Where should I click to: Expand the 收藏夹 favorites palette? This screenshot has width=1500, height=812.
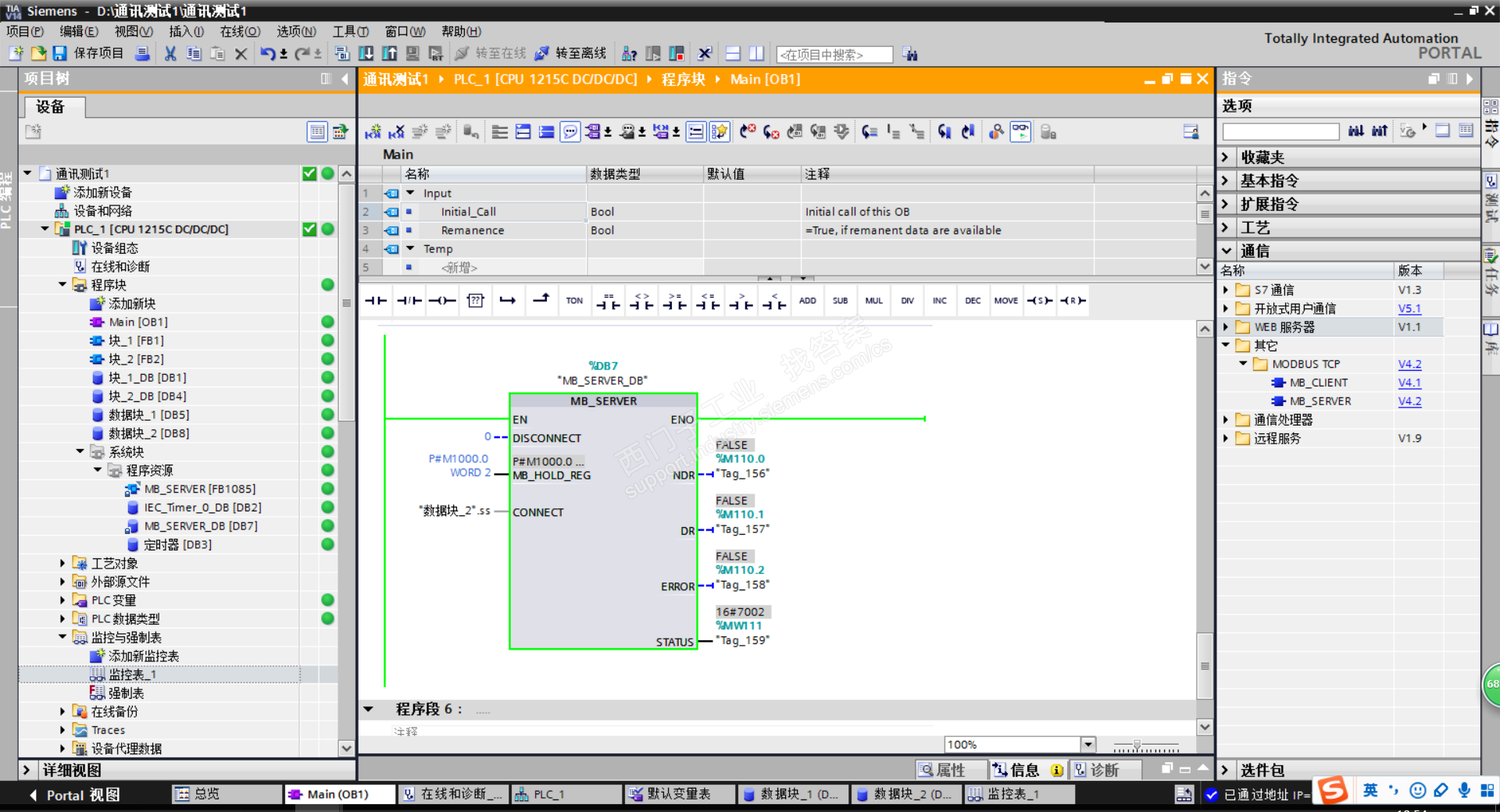(x=1225, y=157)
